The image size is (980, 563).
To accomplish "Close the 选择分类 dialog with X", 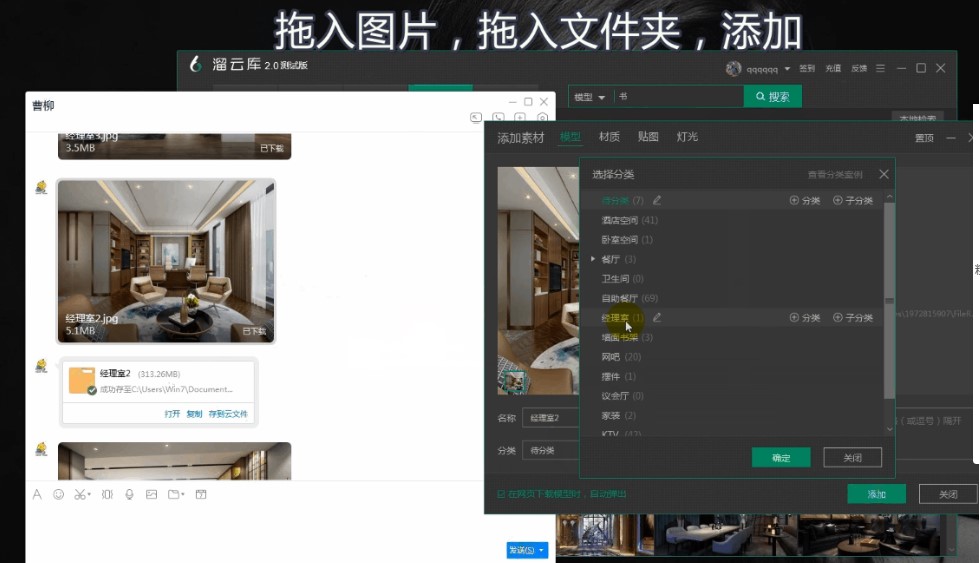I will click(884, 174).
